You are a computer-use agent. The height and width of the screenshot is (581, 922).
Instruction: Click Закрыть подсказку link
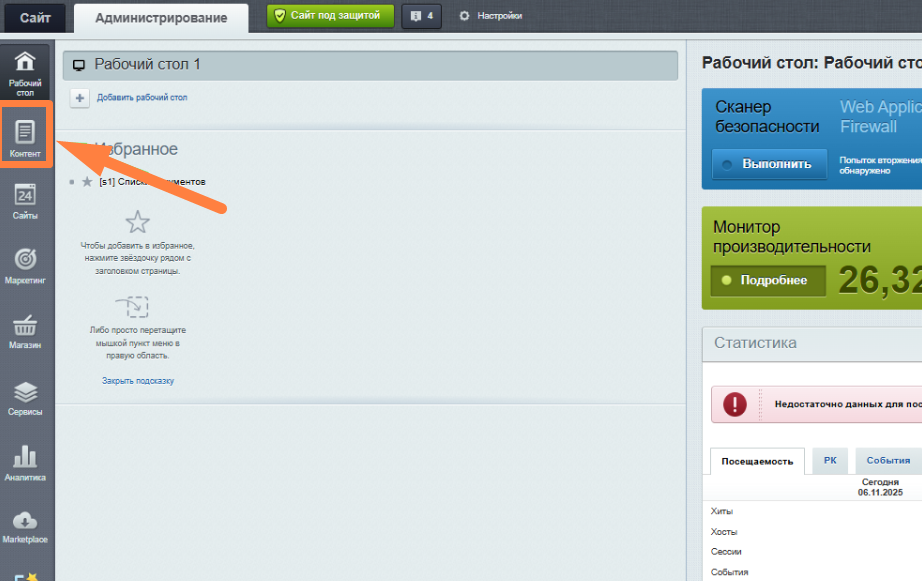click(138, 381)
